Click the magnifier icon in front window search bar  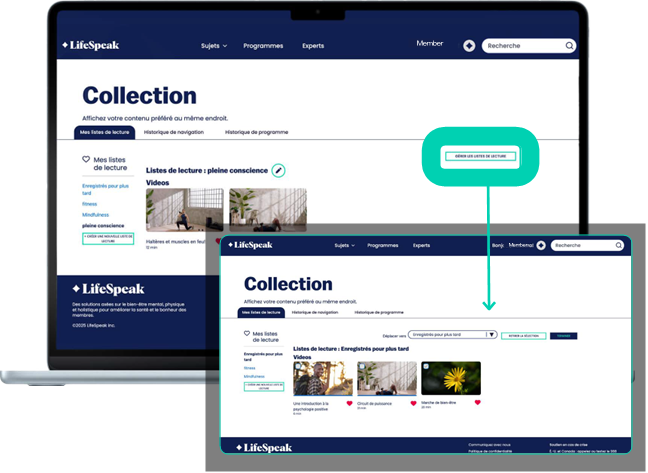point(619,245)
